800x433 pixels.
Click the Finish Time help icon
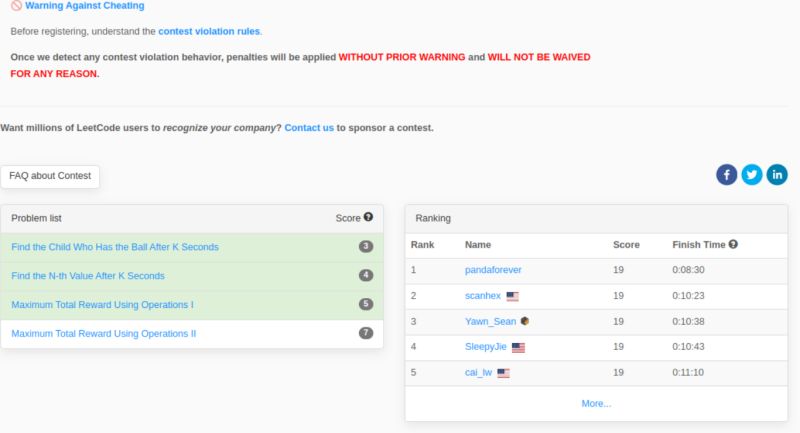pos(733,244)
